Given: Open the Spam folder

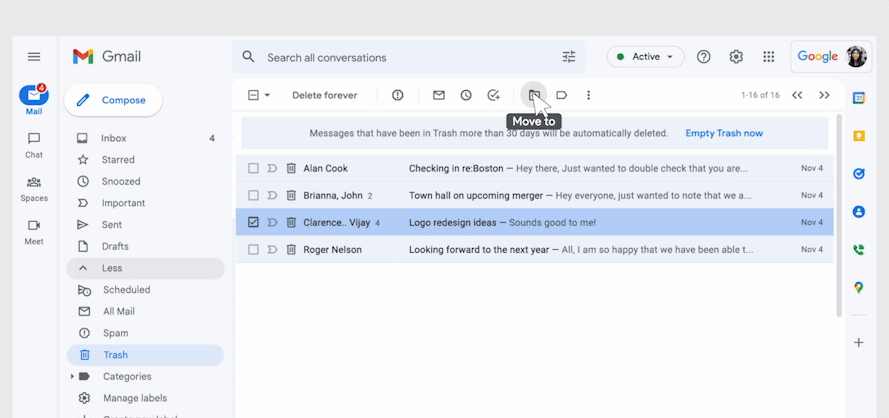Looking at the screenshot, I should [x=115, y=333].
